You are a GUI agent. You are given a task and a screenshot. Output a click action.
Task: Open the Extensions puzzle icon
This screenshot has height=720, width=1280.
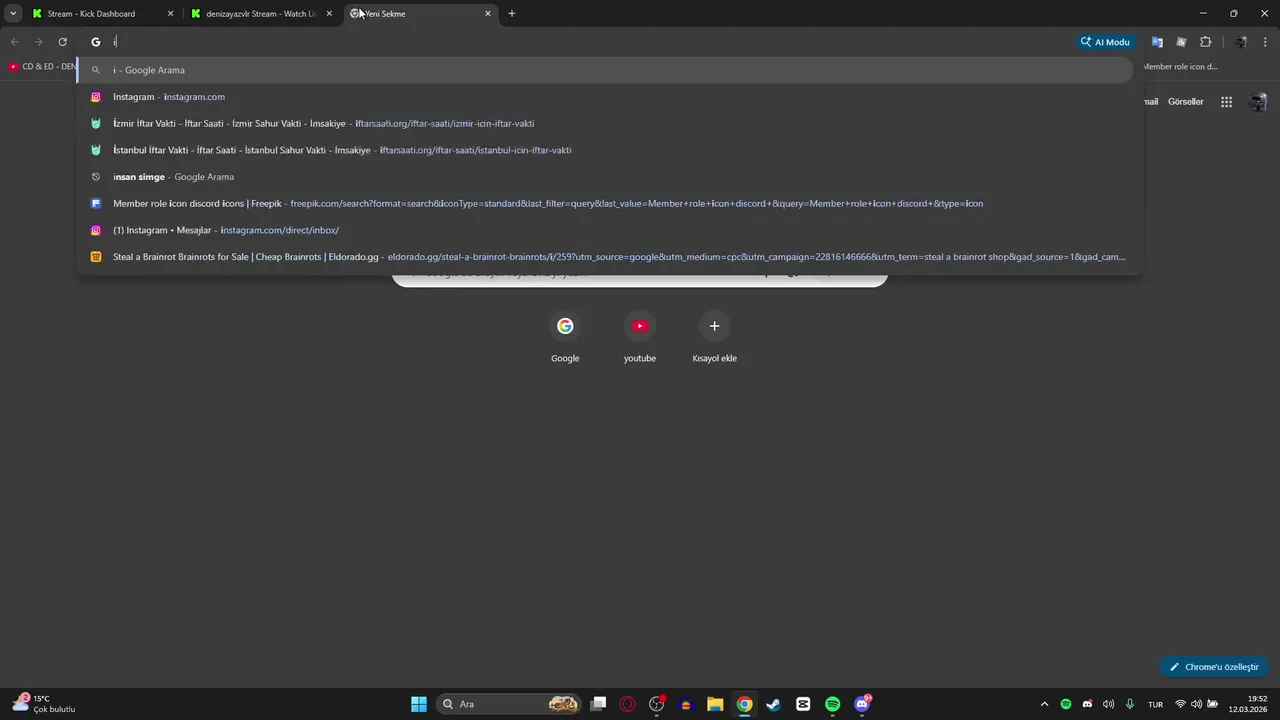(1205, 42)
